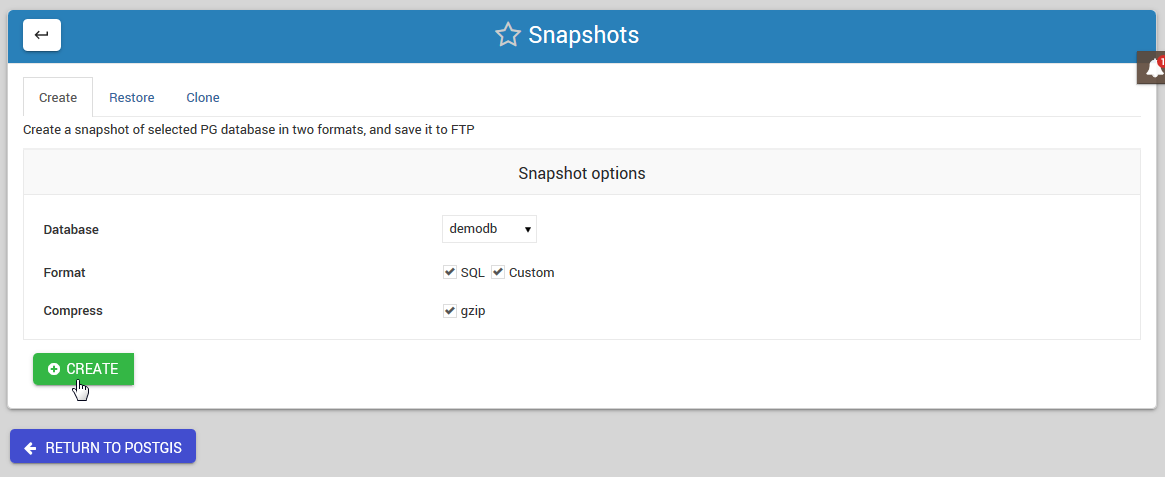The width and height of the screenshot is (1165, 477).
Task: Click the star icon beside Snapshots title
Action: (x=508, y=35)
